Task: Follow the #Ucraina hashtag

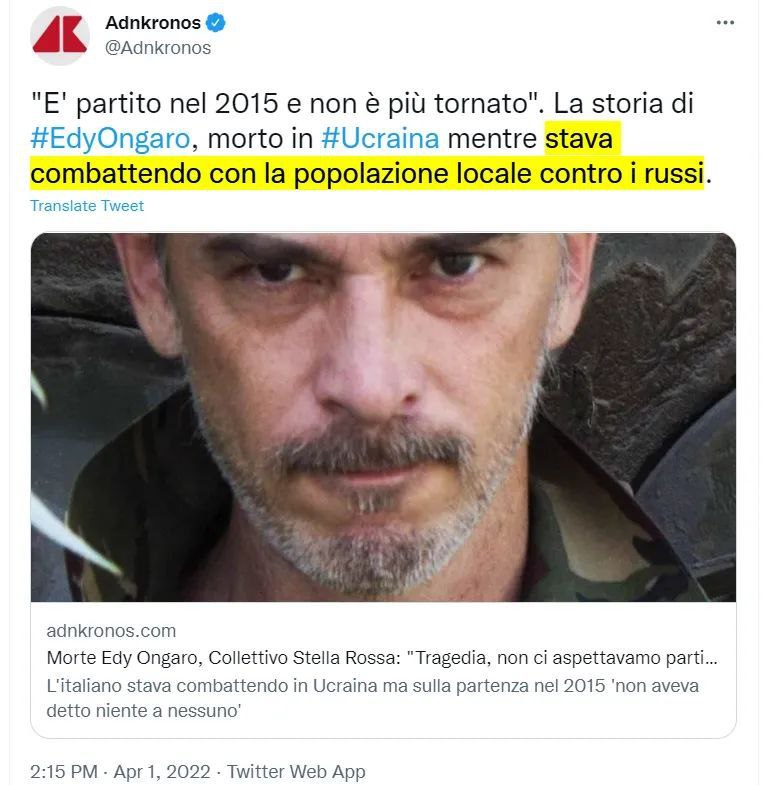Action: (380, 139)
